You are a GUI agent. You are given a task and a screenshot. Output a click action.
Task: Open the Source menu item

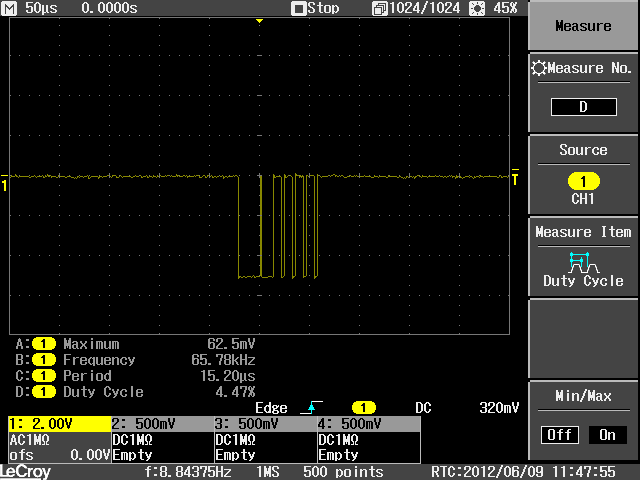click(x=583, y=176)
